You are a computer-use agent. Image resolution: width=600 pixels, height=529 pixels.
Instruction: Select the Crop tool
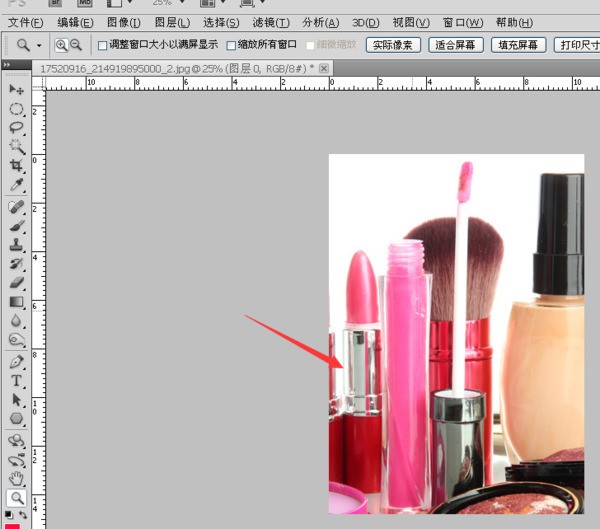tap(17, 165)
